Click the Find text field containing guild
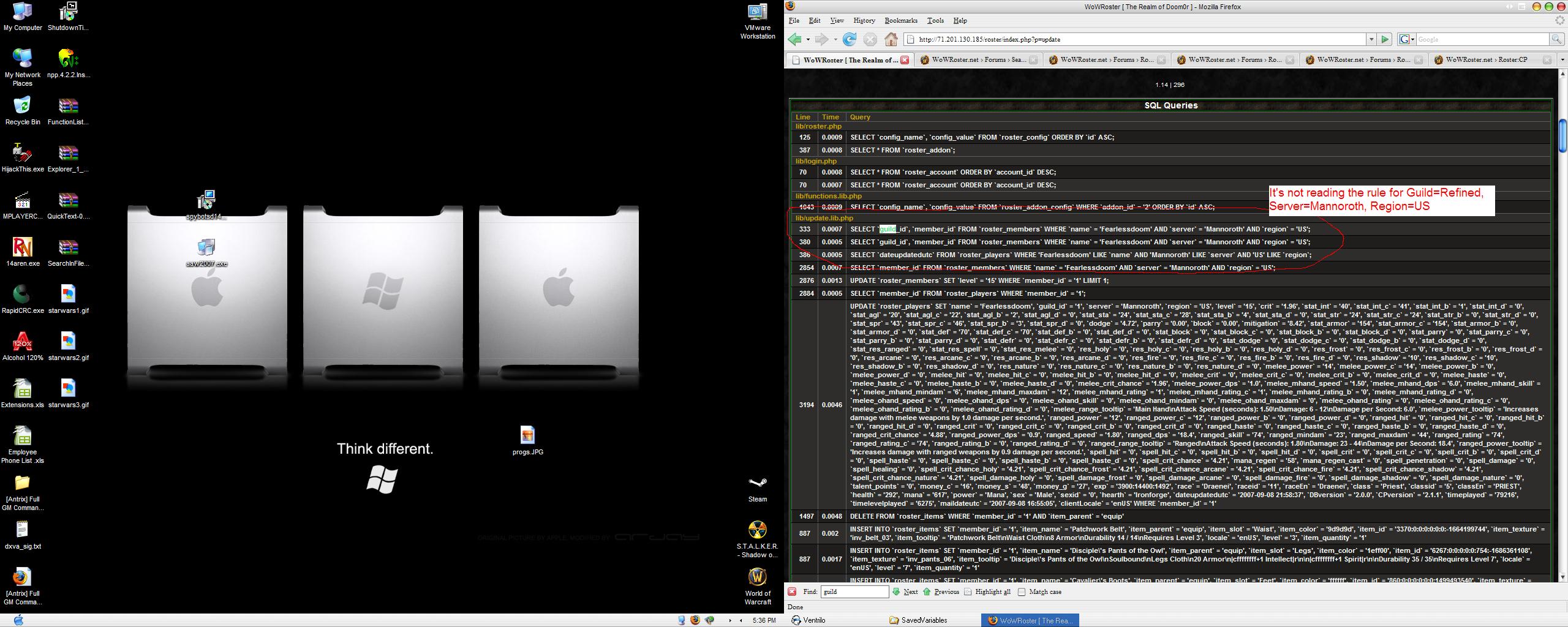 pos(854,591)
